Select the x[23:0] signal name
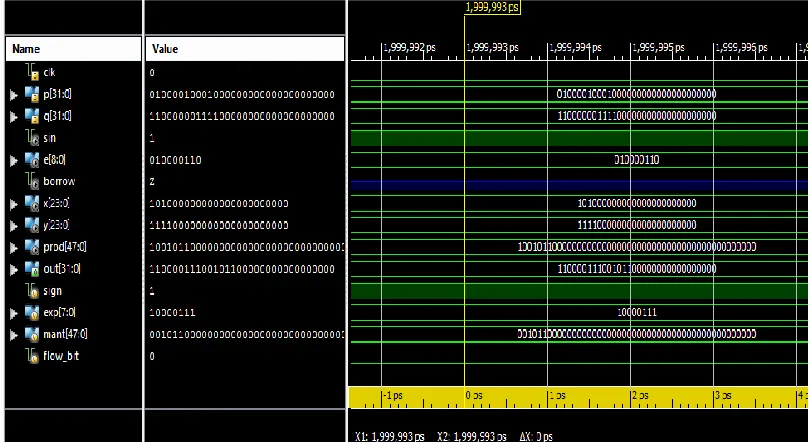Screen dimensions: 812x442 tap(56, 203)
